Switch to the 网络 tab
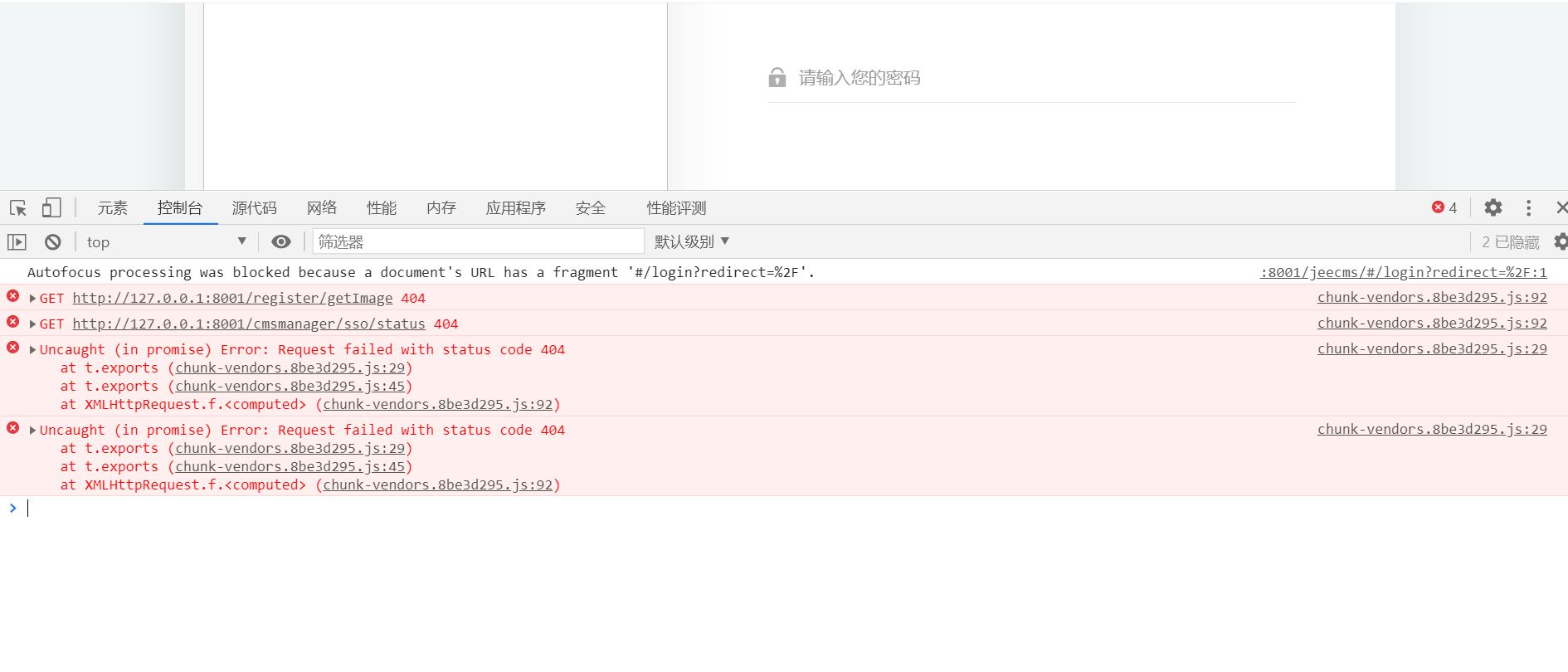1568x672 pixels. pos(322,208)
